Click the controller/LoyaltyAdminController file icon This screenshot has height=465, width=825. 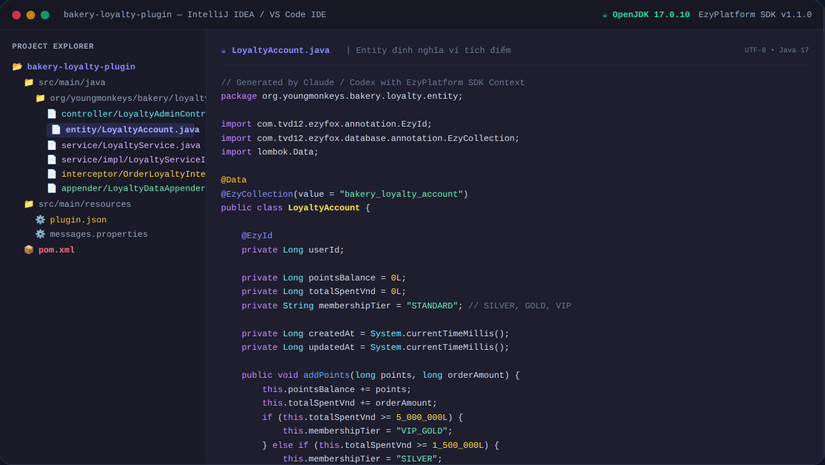pyautogui.click(x=52, y=114)
